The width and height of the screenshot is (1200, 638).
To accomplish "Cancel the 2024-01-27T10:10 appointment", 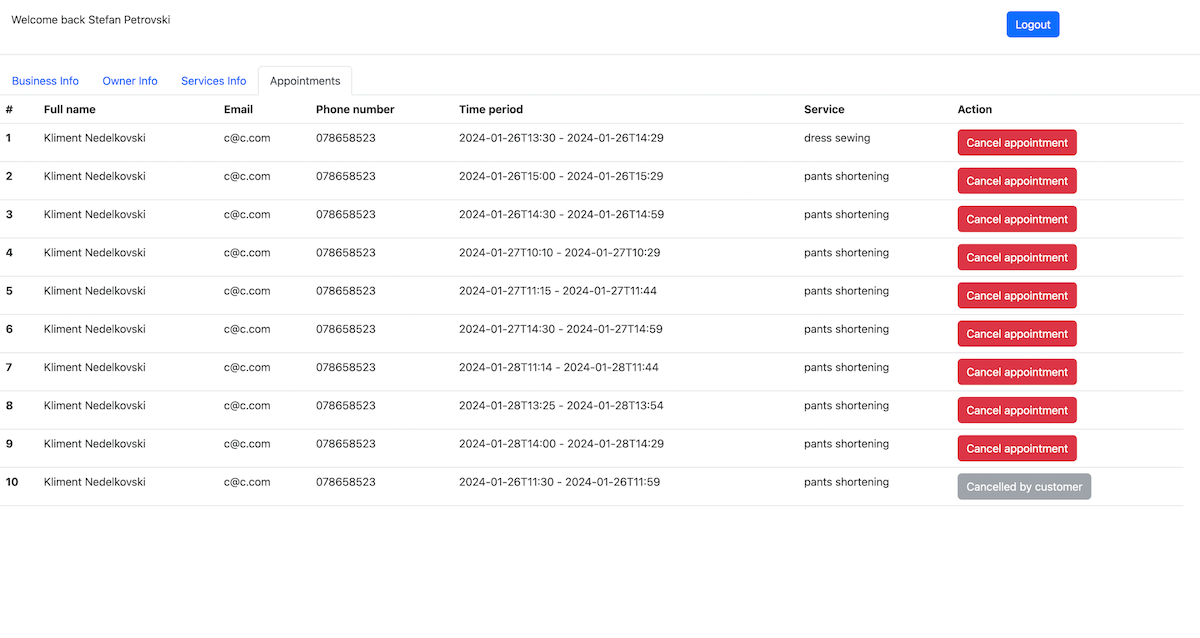I will pos(1016,257).
